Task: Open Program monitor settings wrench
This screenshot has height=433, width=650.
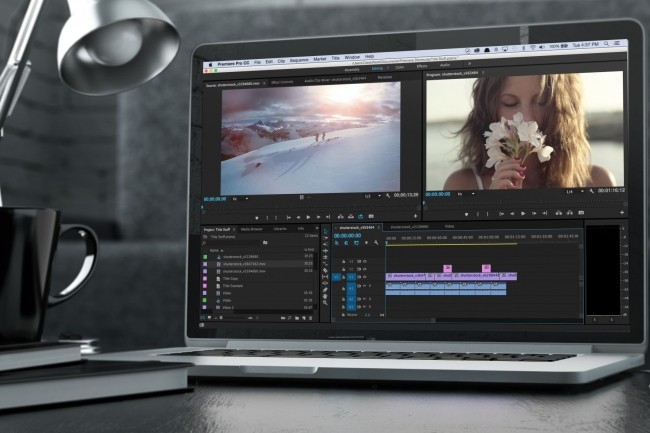Action: tap(592, 191)
